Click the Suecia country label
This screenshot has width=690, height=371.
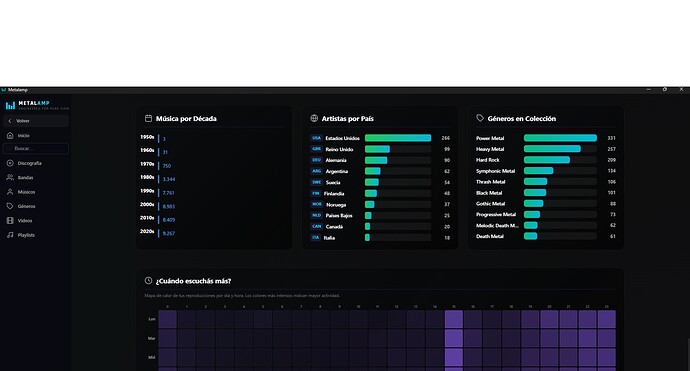[333, 183]
